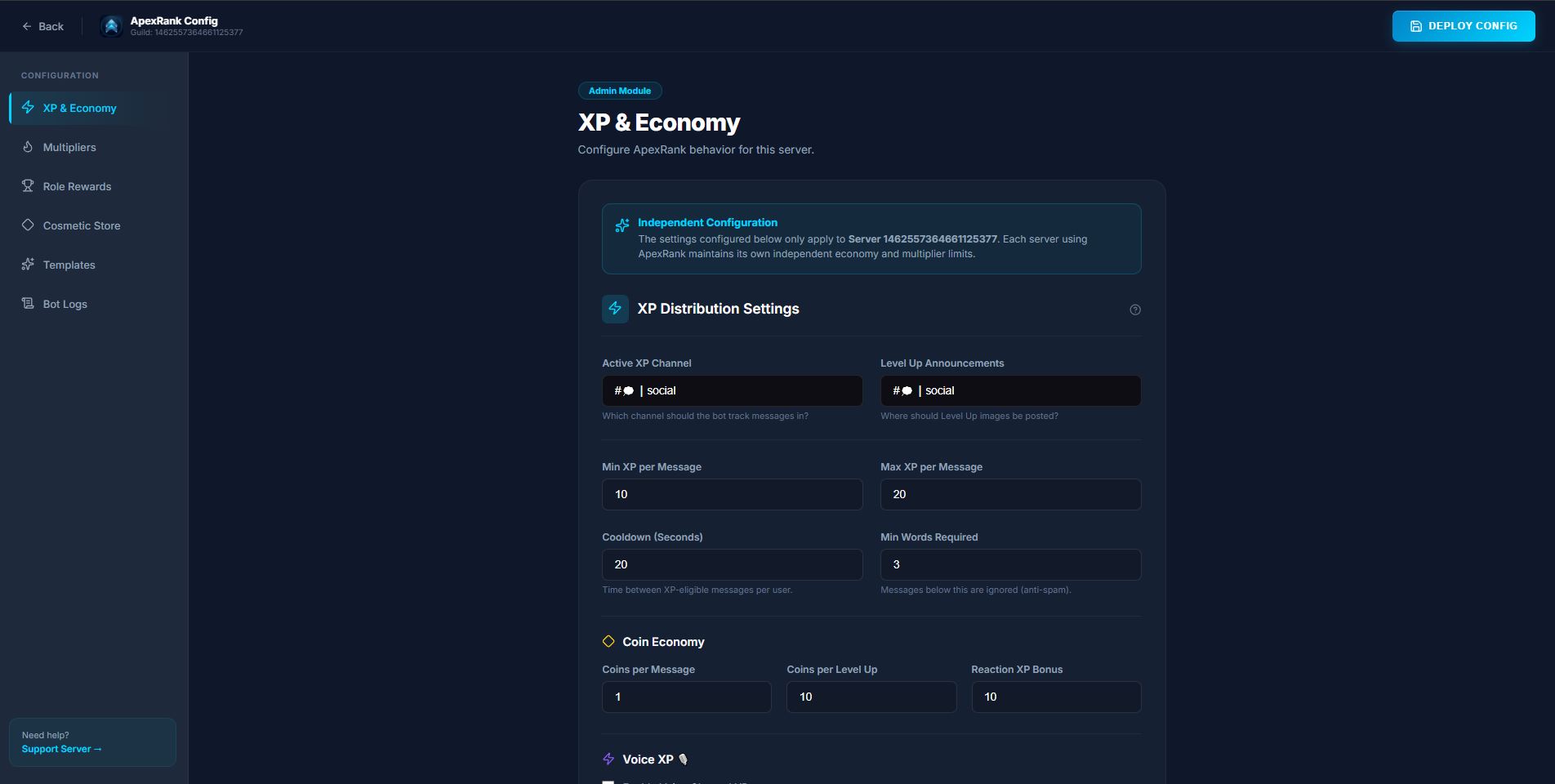Screen dimensions: 1555x784
Task: Click the sparkles icon for Templates
Action: coord(28,265)
